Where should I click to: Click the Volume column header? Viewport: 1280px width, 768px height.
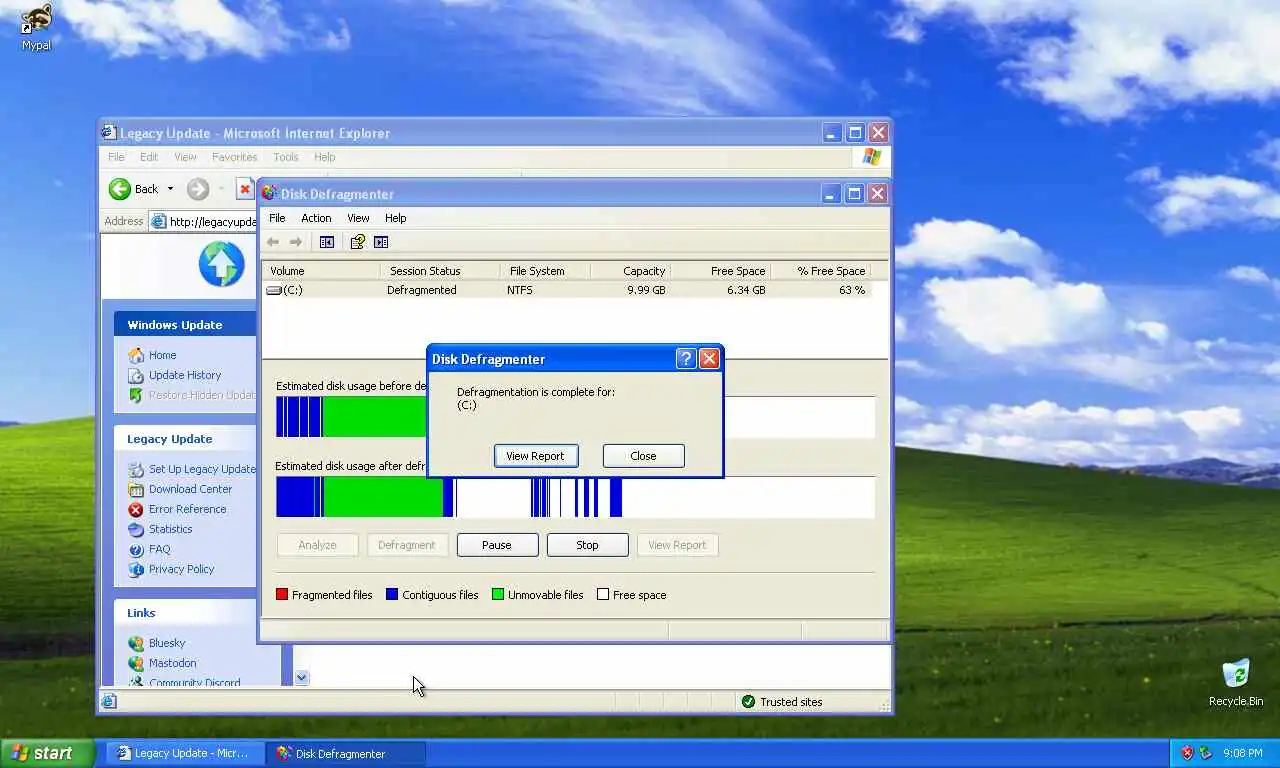point(321,271)
